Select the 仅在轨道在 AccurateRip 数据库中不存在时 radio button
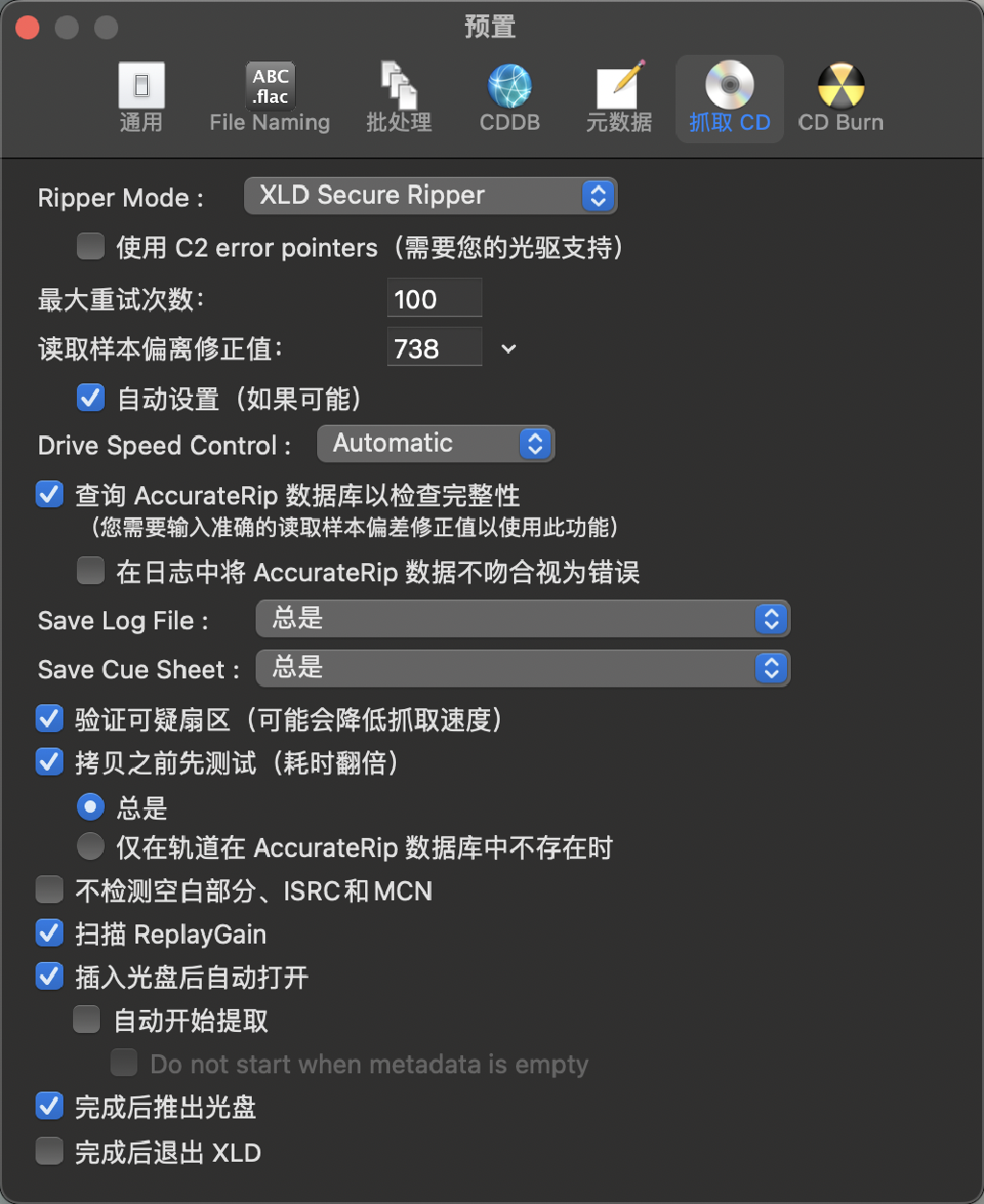 (x=90, y=847)
